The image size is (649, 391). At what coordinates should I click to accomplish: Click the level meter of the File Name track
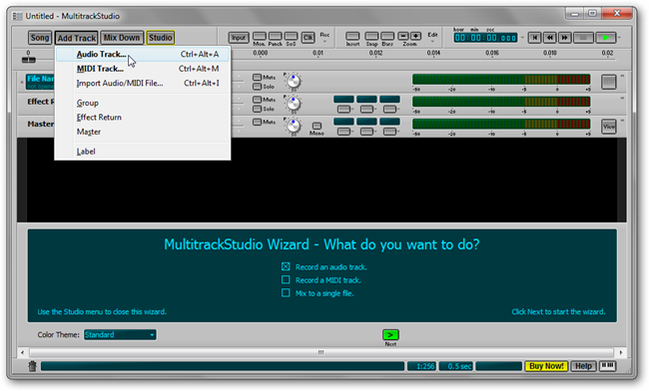pyautogui.click(x=501, y=79)
